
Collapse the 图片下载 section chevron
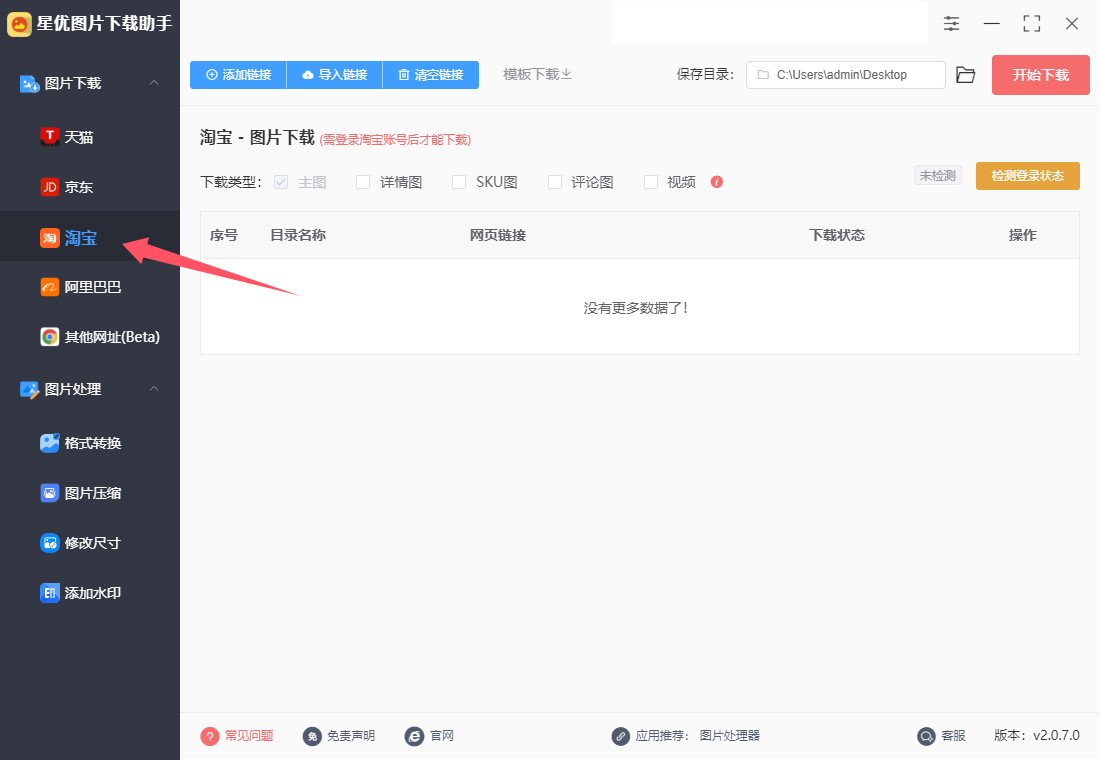click(154, 83)
